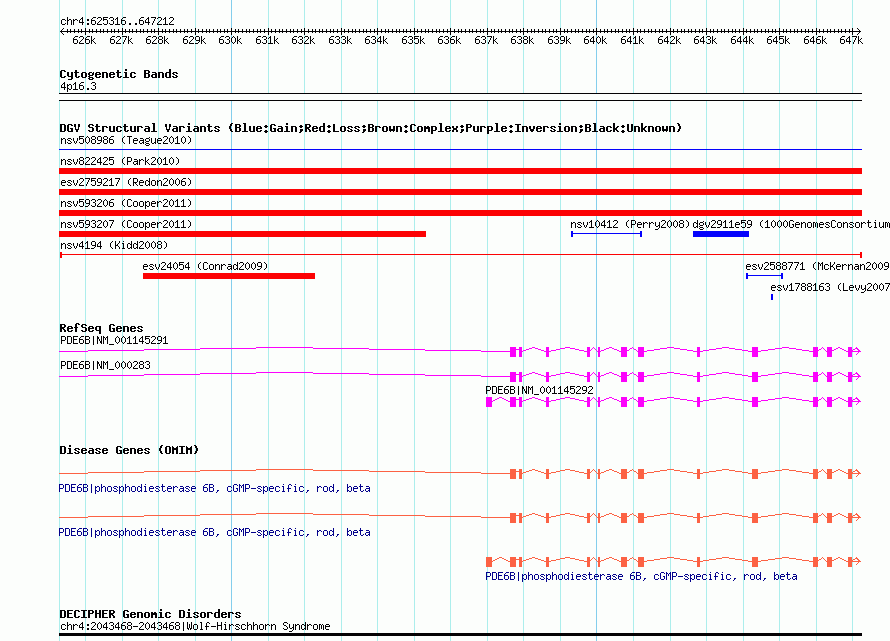Click the nsv822425 (Park2010) red variant bar

(x=460, y=171)
